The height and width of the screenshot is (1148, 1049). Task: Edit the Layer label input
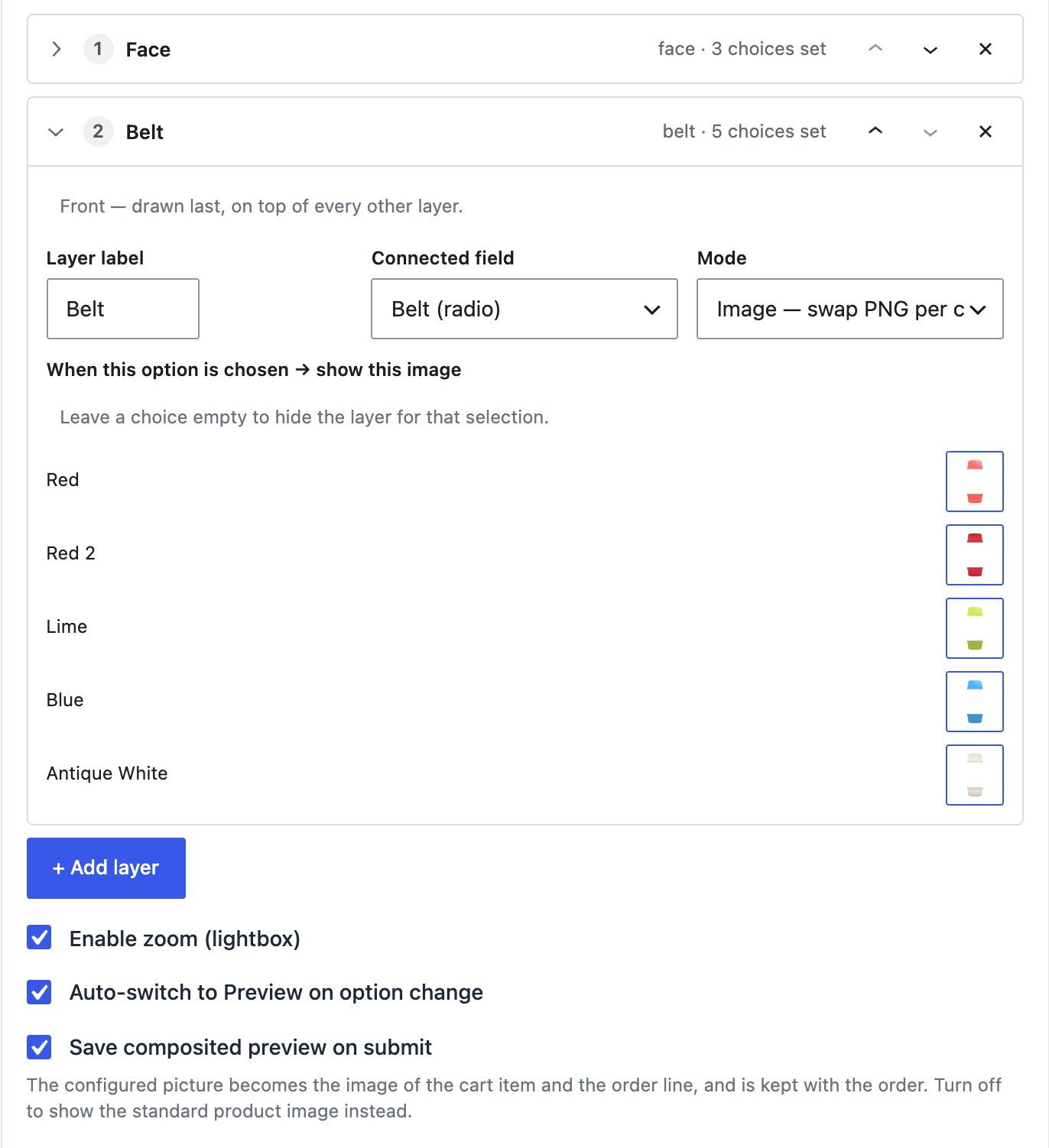[123, 309]
